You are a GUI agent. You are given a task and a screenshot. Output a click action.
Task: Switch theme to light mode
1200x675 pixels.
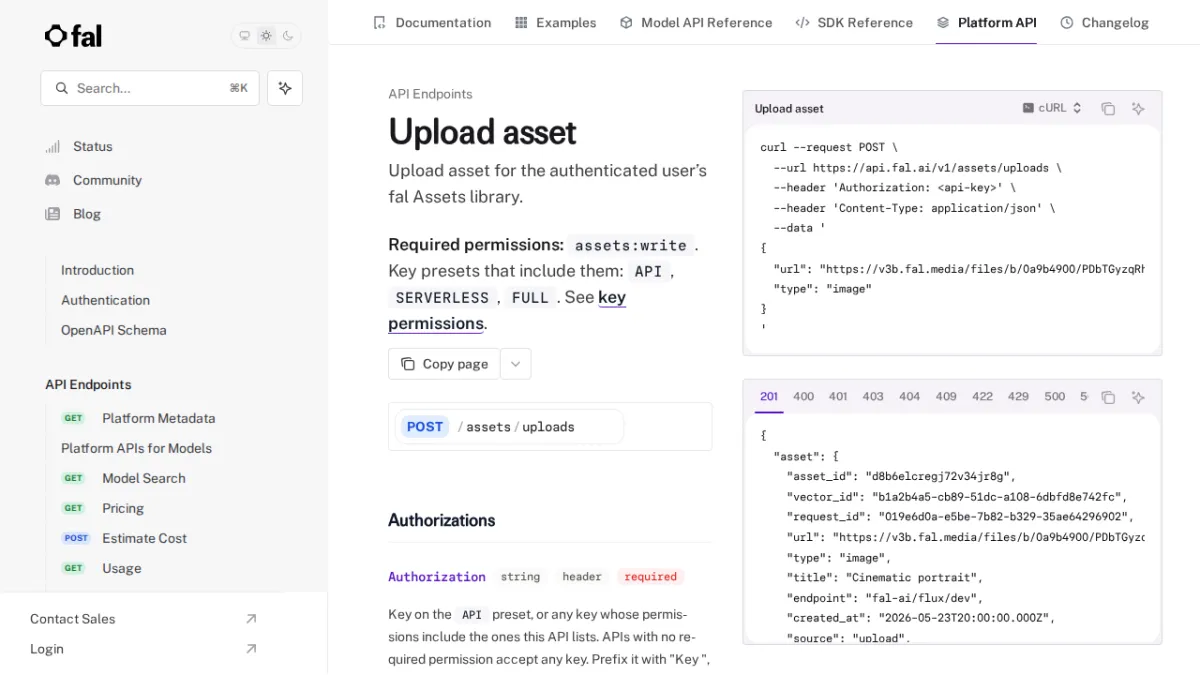(x=266, y=36)
